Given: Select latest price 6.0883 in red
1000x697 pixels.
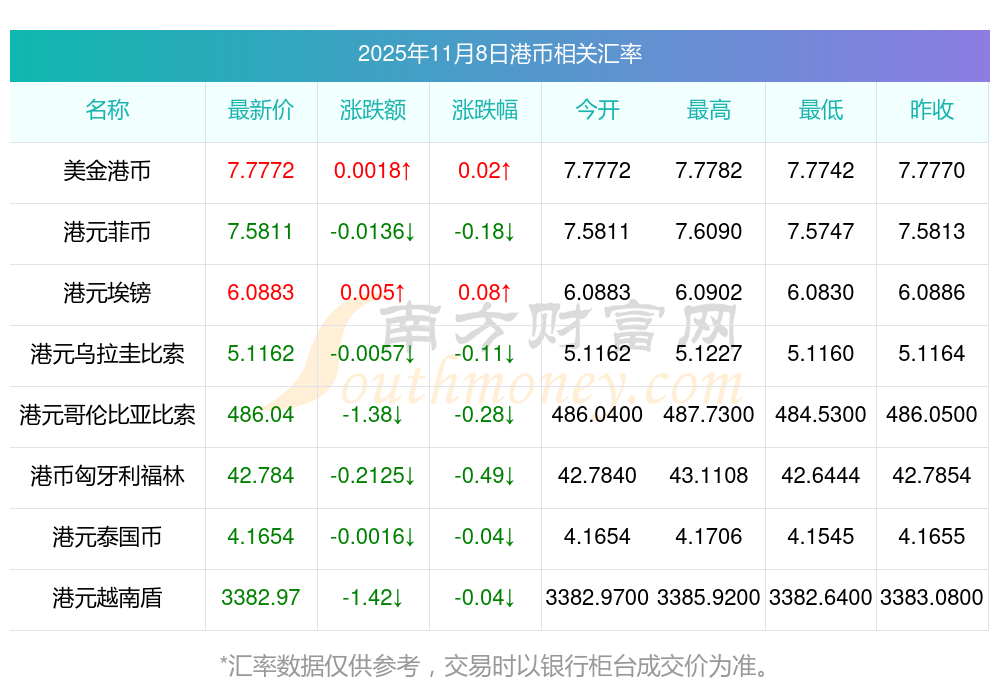Looking at the screenshot, I should tap(261, 293).
